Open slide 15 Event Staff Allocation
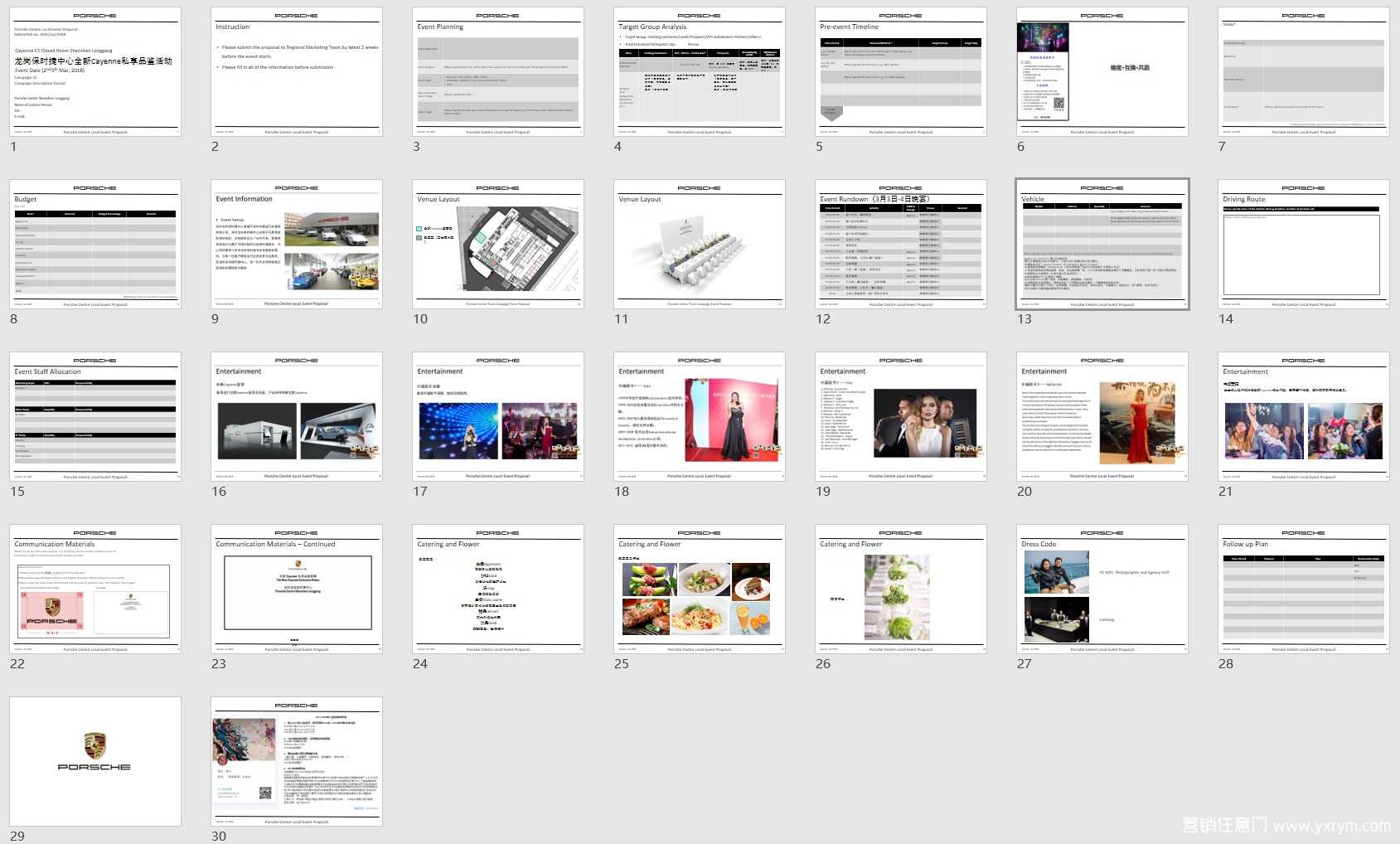Image resolution: width=1400 pixels, height=844 pixels. pos(95,417)
